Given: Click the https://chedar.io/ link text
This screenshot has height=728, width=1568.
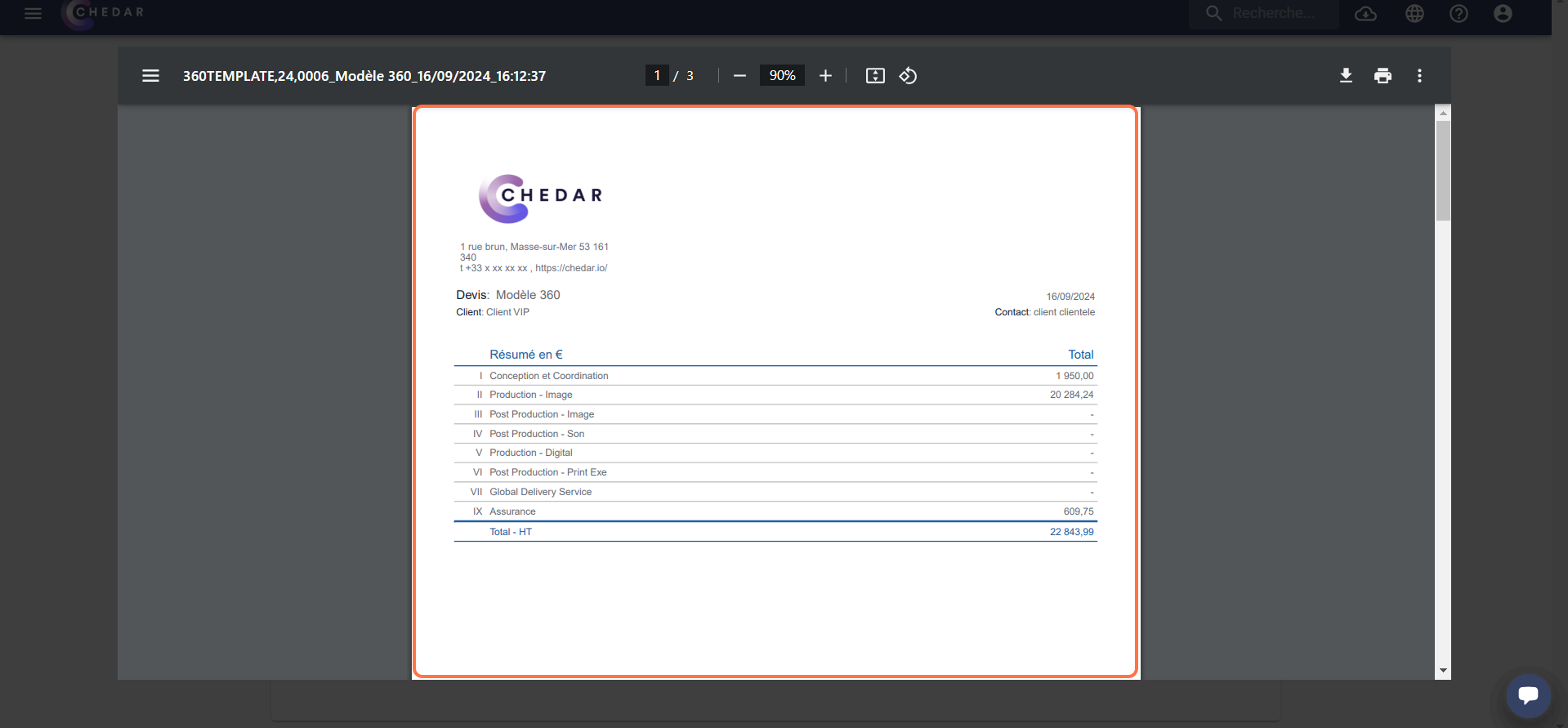Looking at the screenshot, I should pos(571,268).
